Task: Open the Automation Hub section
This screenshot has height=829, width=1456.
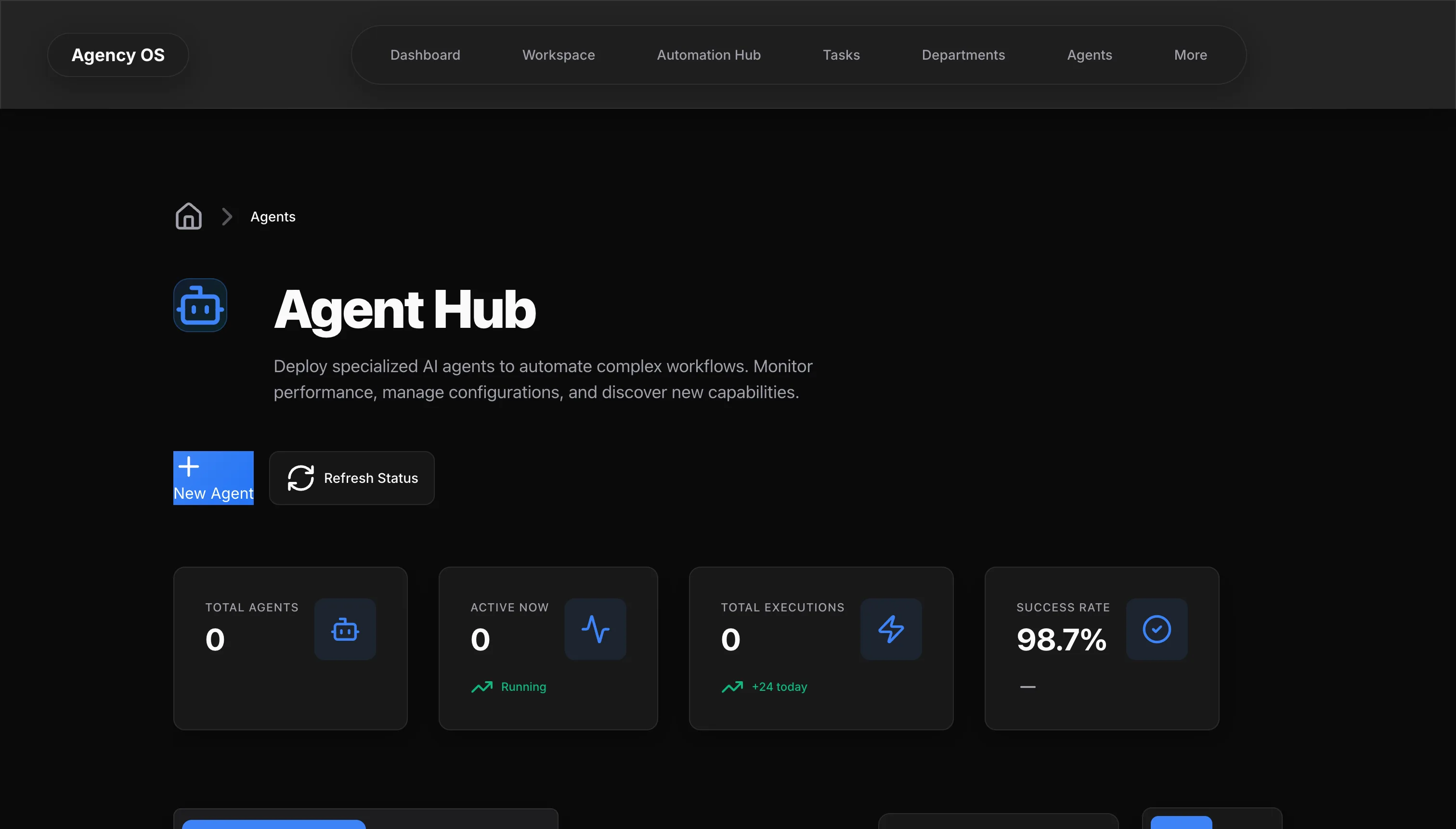Action: (x=708, y=55)
